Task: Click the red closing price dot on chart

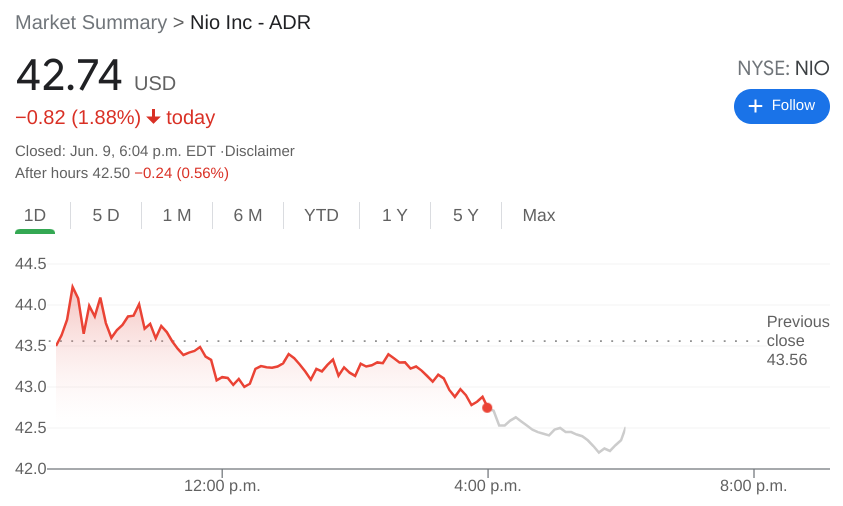Action: pos(487,408)
